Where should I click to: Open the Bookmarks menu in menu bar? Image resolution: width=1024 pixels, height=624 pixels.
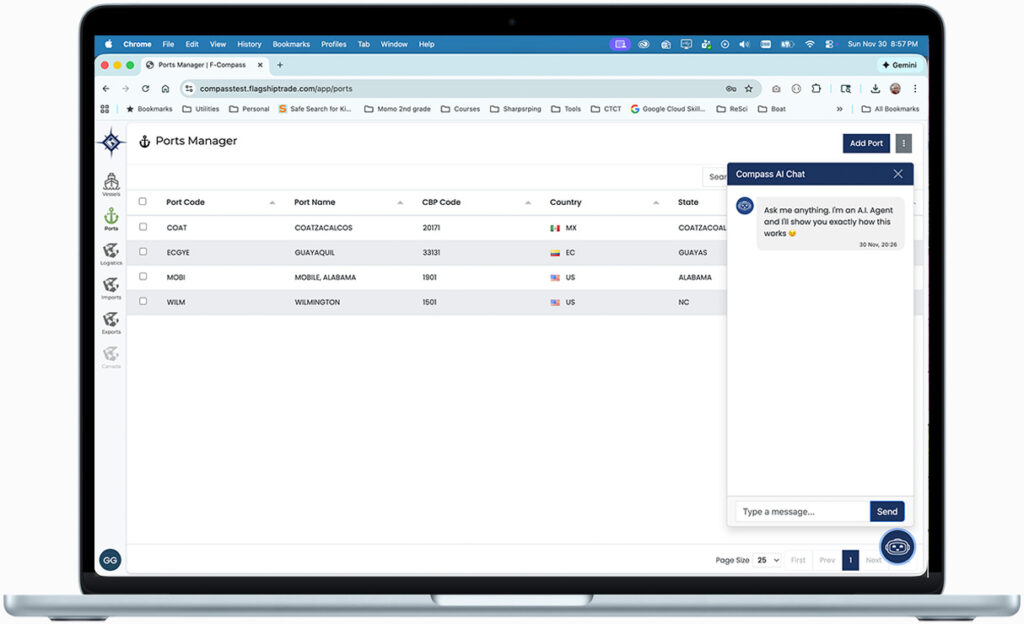[x=291, y=44]
